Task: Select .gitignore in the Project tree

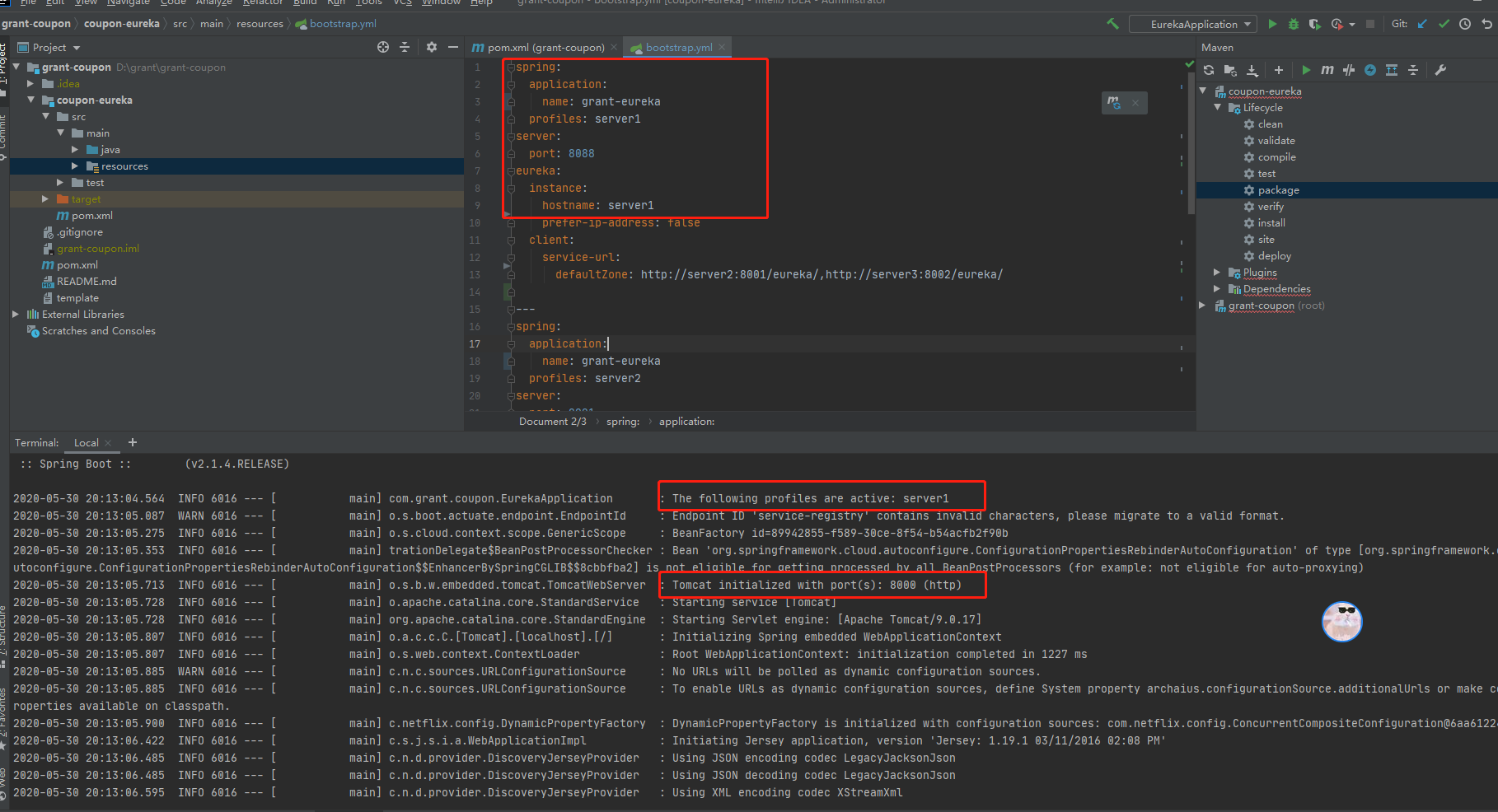Action: [x=80, y=231]
